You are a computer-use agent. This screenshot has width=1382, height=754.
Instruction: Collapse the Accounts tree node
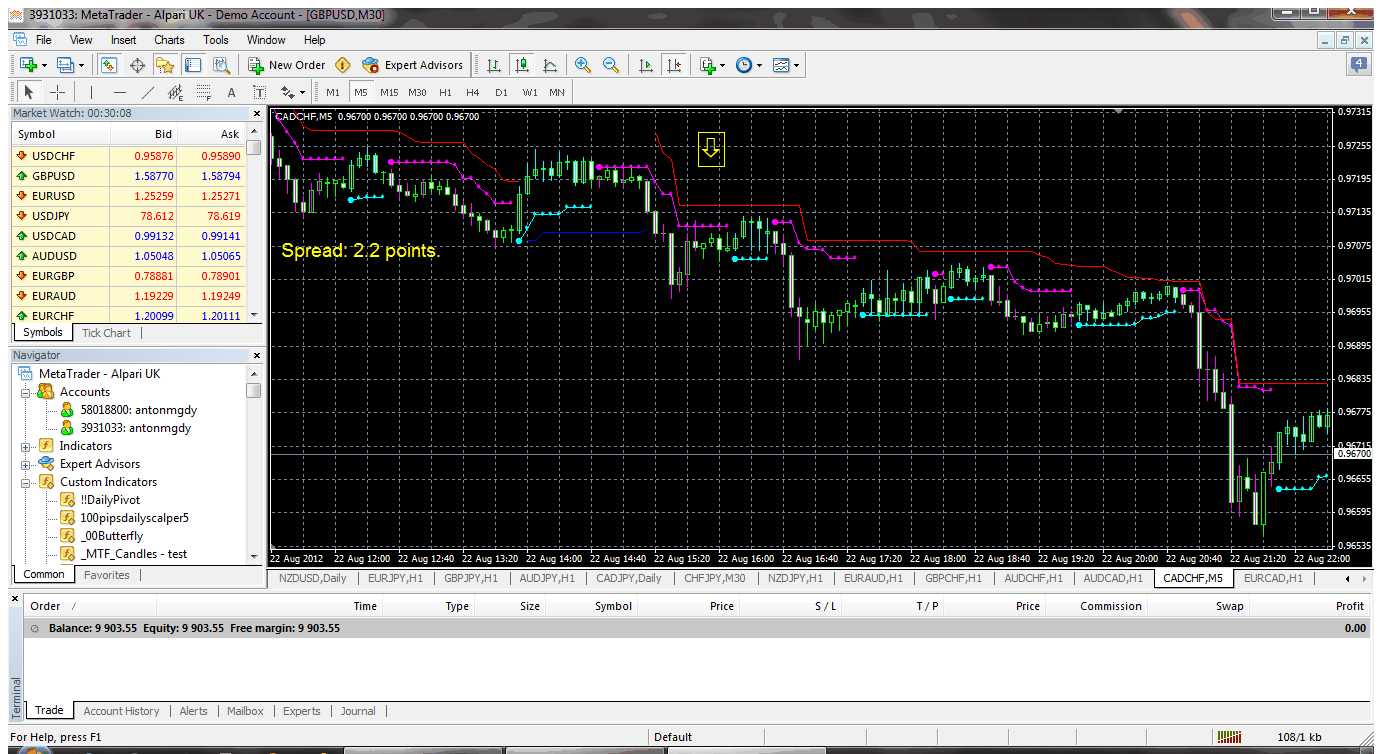coord(26,392)
